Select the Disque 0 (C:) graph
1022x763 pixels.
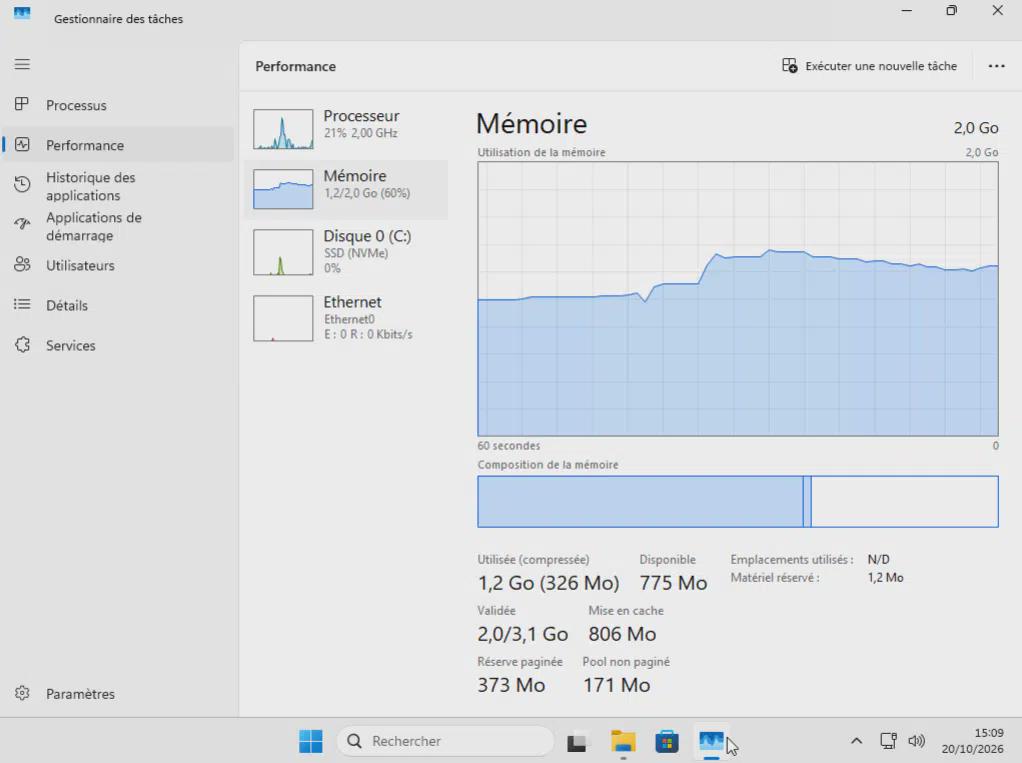(284, 252)
